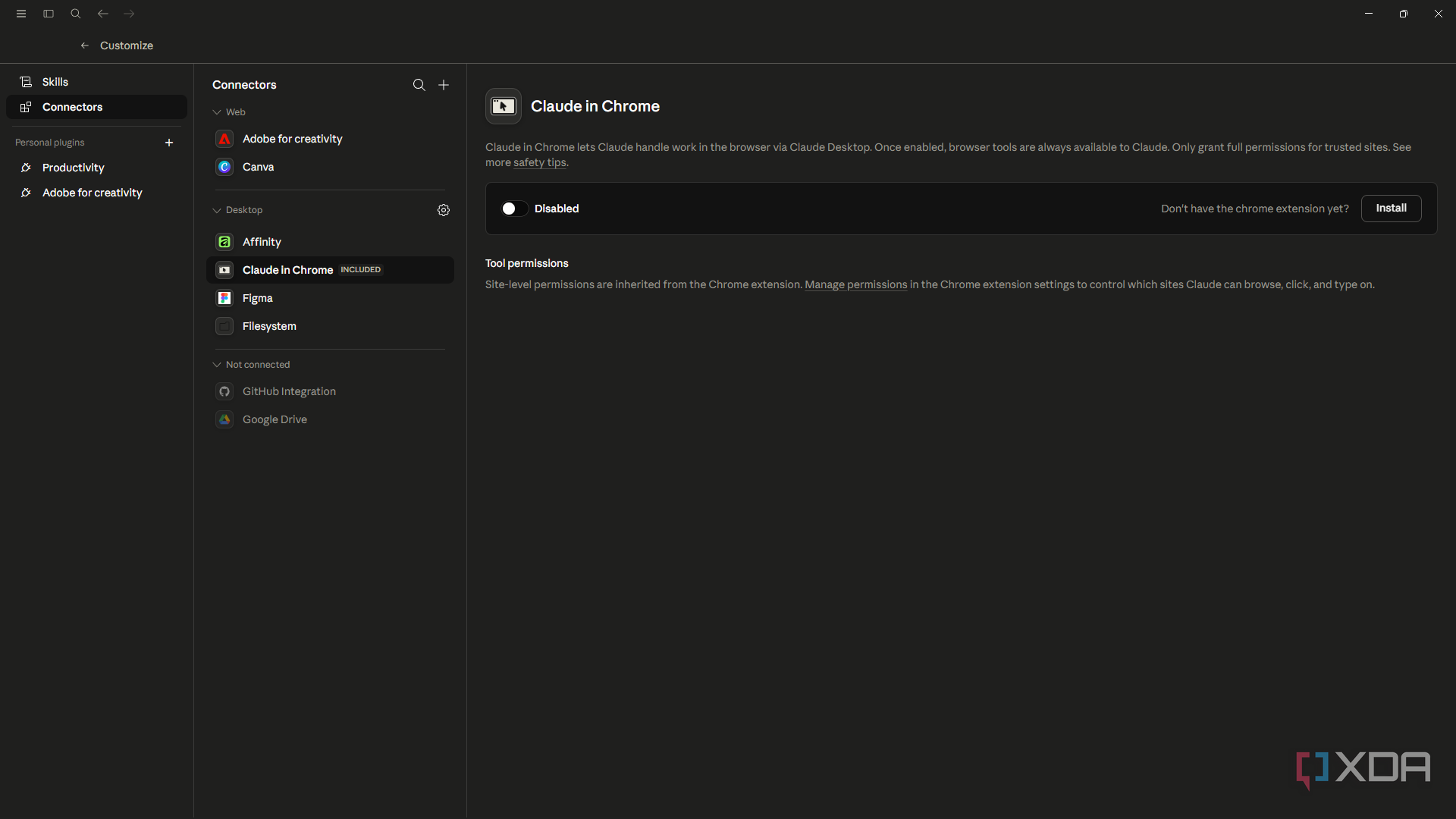Restore down the application window
Viewport: 1456px width, 819px height.
click(1404, 14)
